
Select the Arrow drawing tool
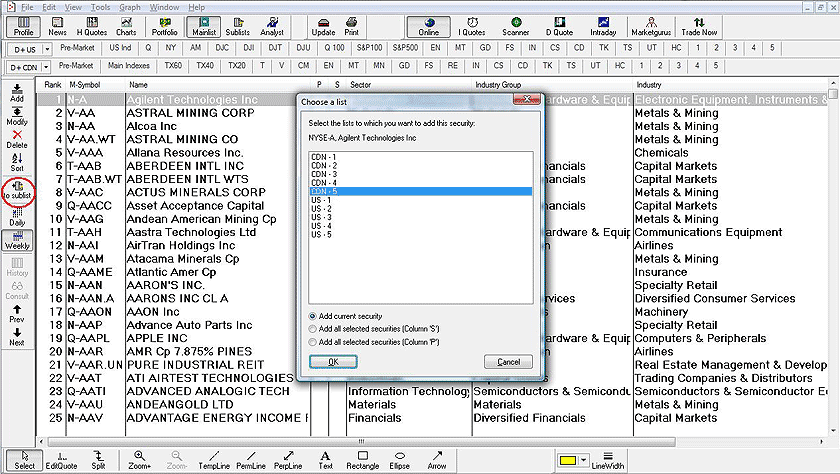(x=437, y=460)
